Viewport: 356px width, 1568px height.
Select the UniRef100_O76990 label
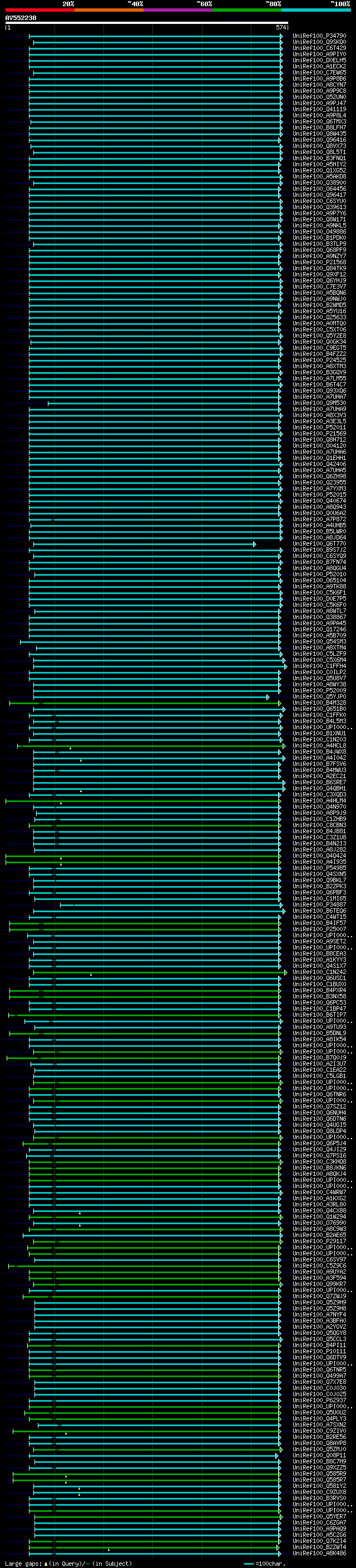(319, 1222)
